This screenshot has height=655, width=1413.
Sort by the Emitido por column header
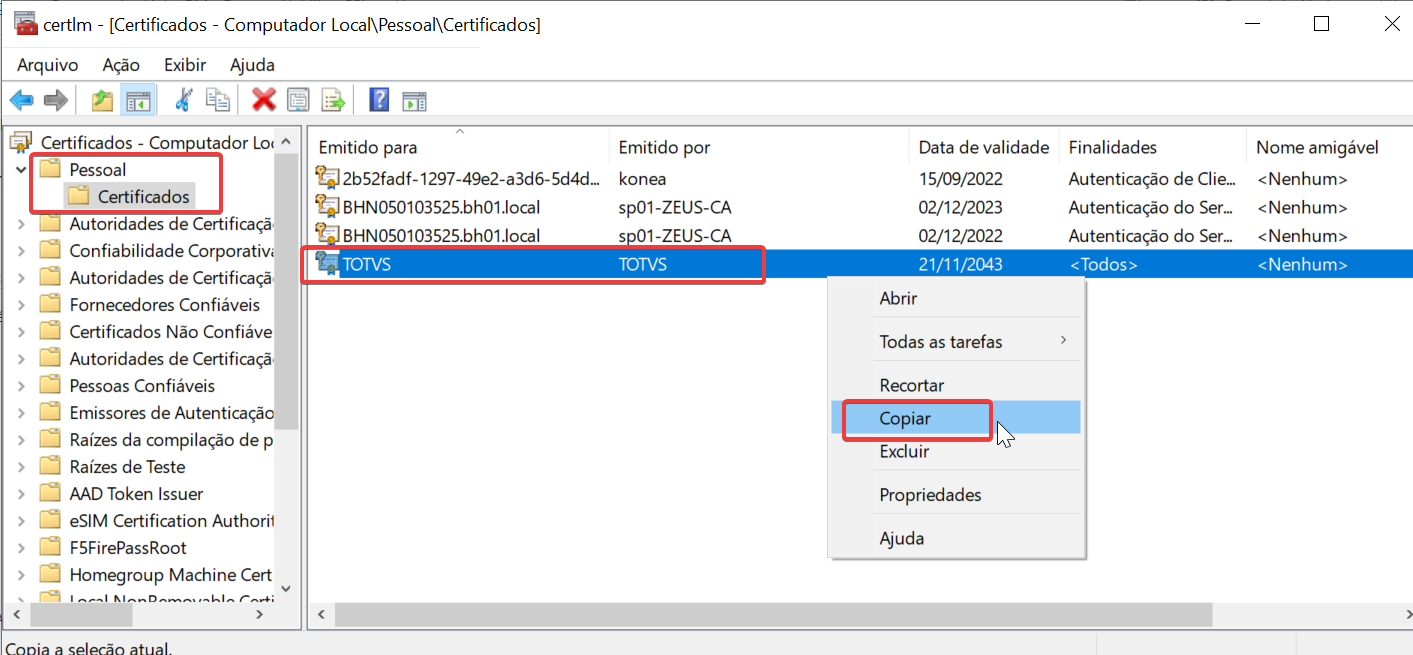point(759,147)
